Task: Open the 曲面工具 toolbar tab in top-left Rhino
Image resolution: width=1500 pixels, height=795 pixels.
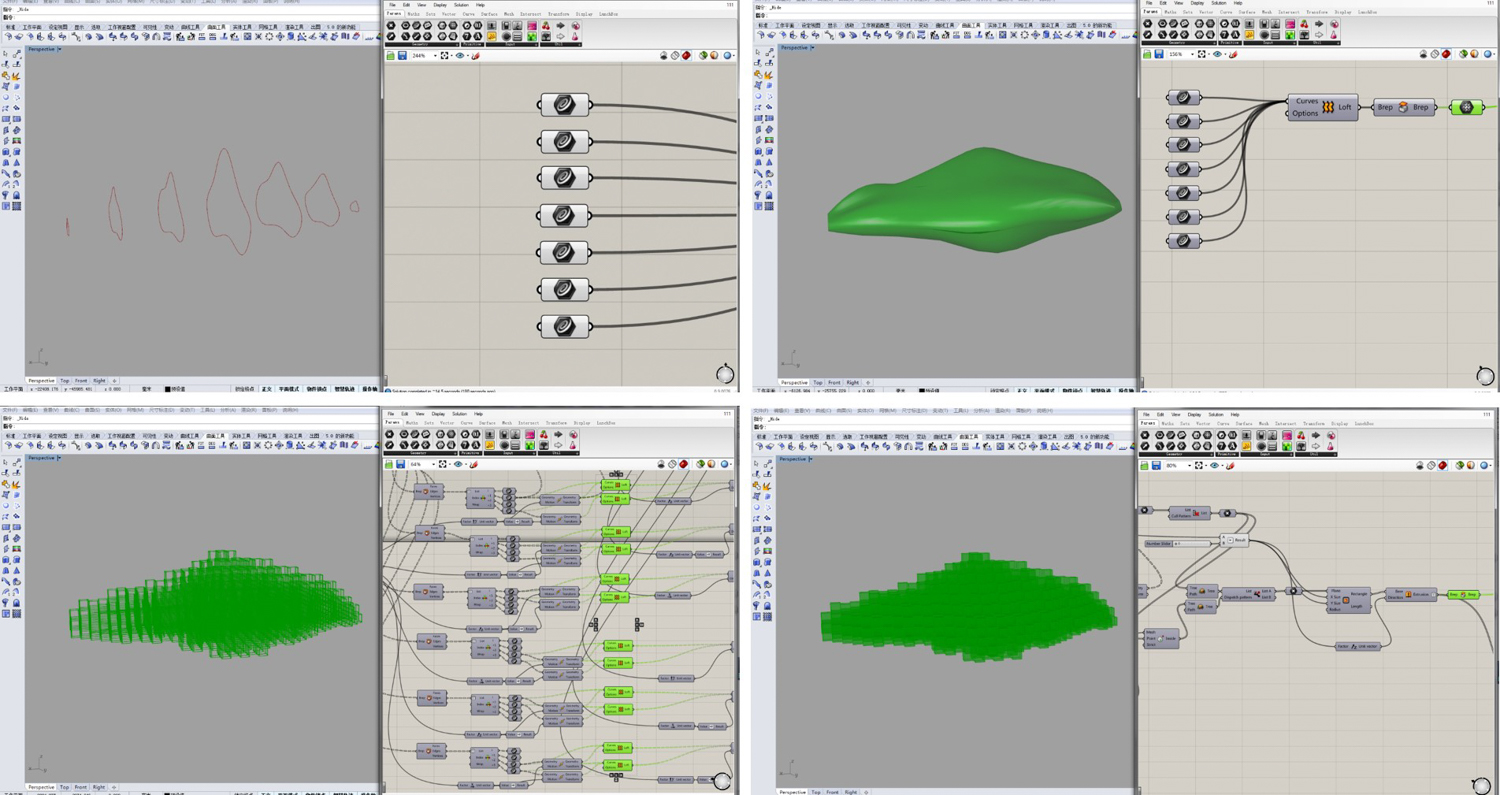Action: (x=215, y=27)
